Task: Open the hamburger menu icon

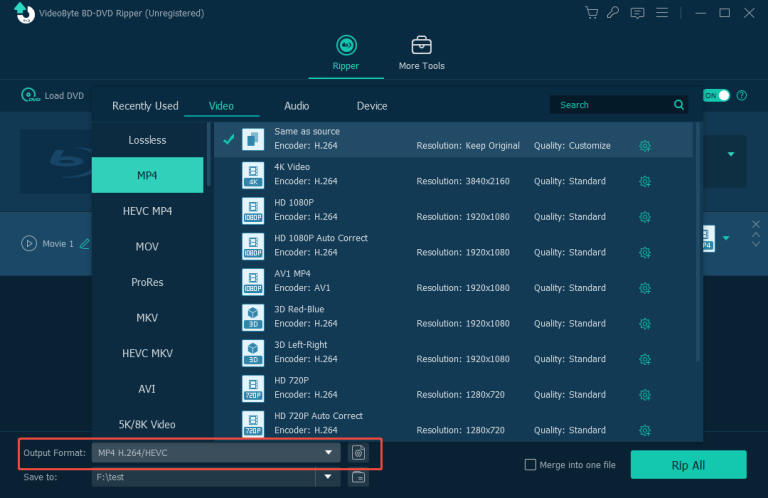Action: [662, 13]
